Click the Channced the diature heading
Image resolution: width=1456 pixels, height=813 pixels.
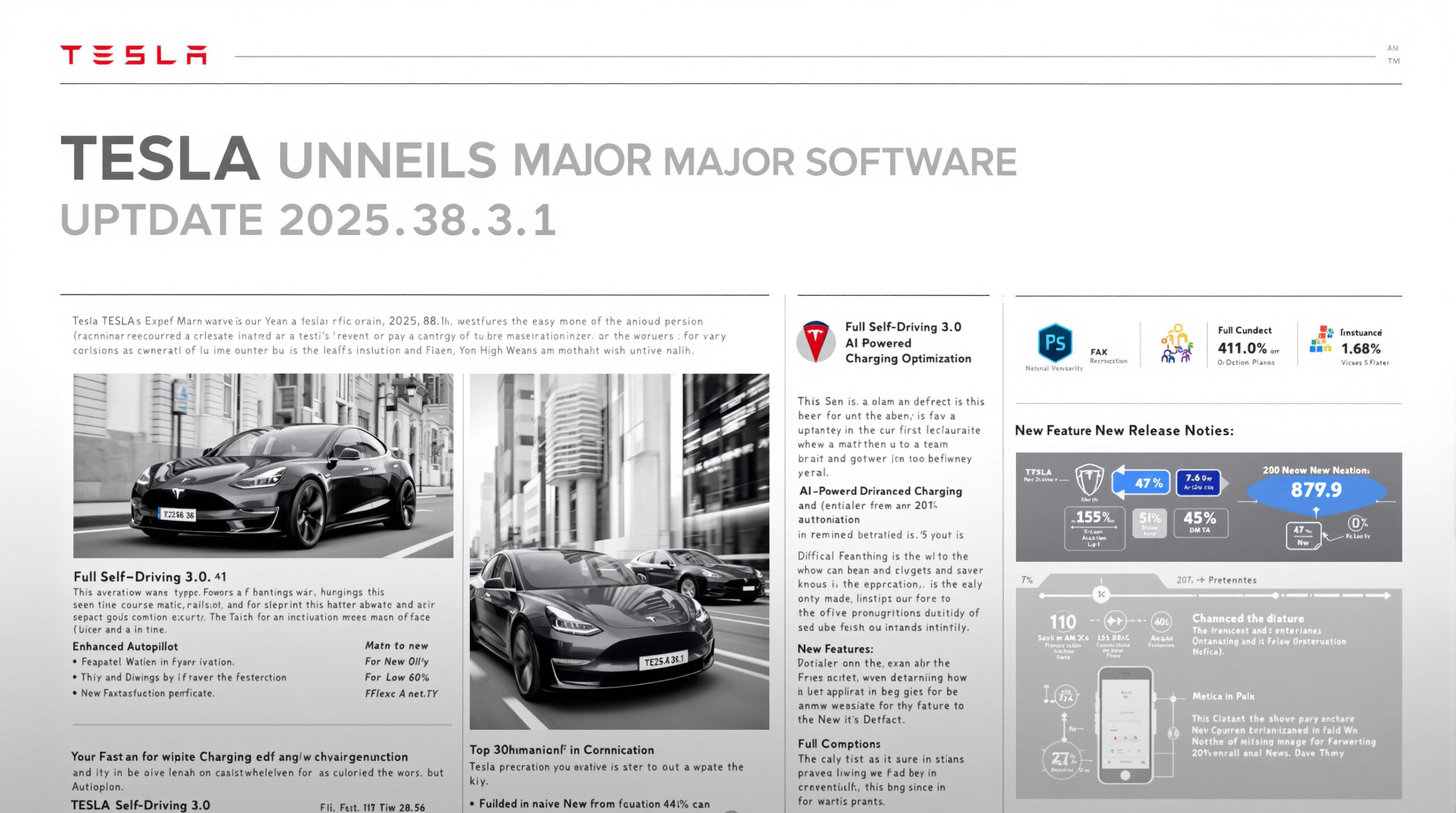coord(1248,618)
